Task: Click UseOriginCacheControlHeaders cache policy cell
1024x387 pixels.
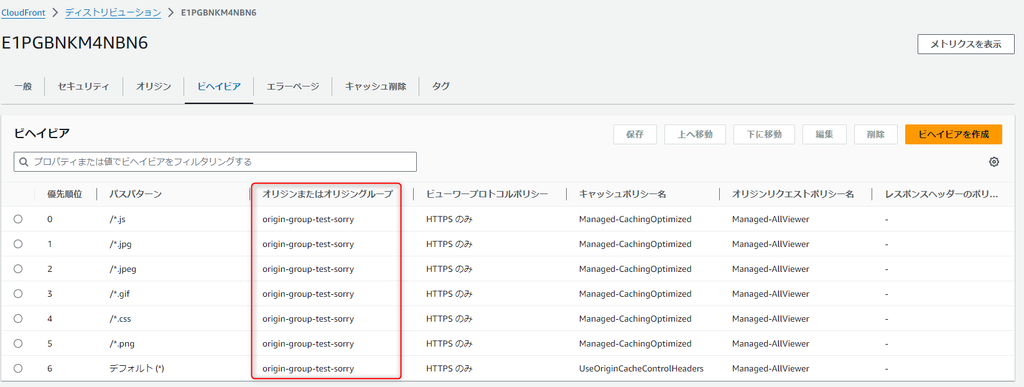Action: 641,368
